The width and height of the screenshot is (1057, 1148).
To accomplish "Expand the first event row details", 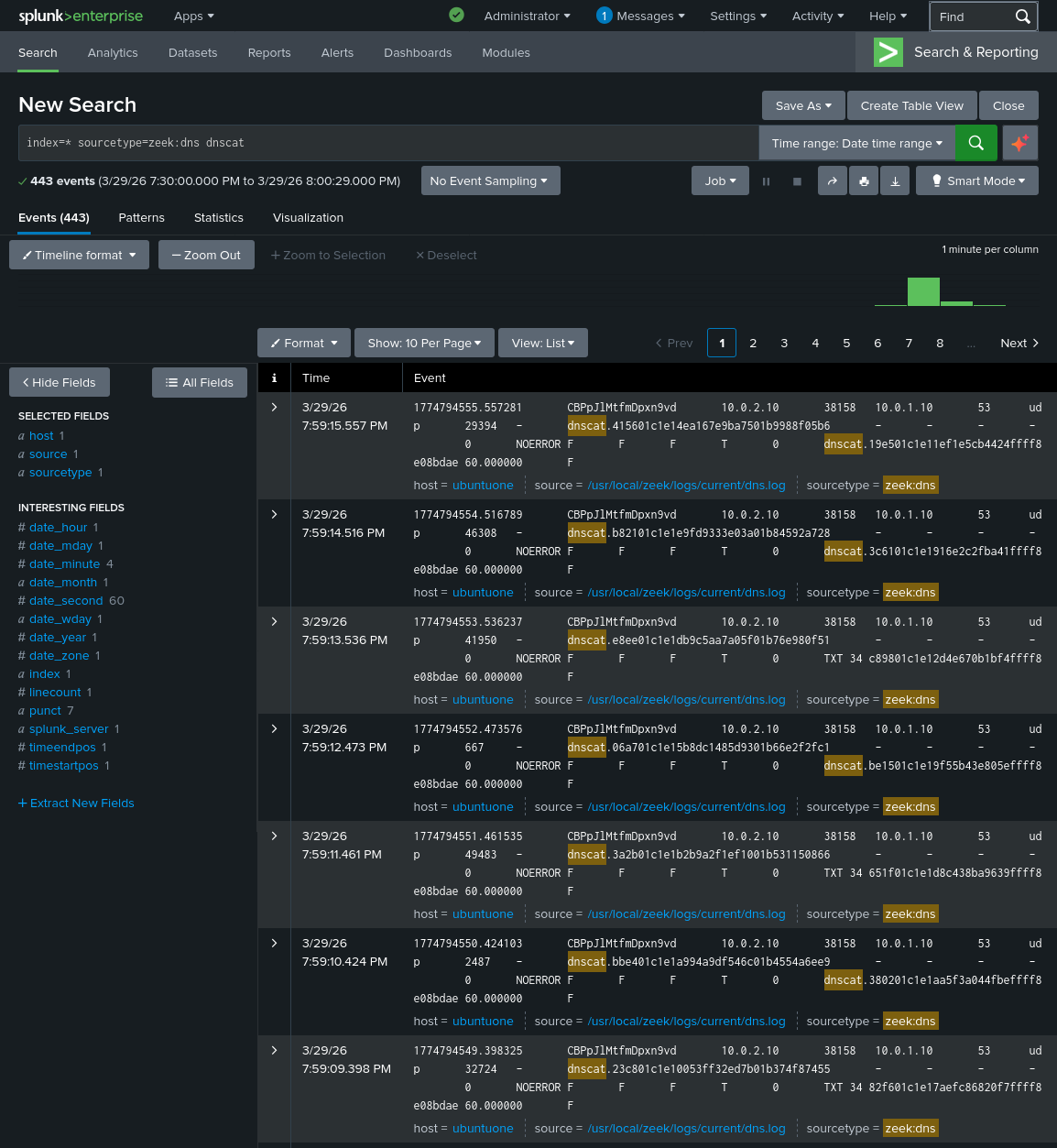I will [x=274, y=407].
